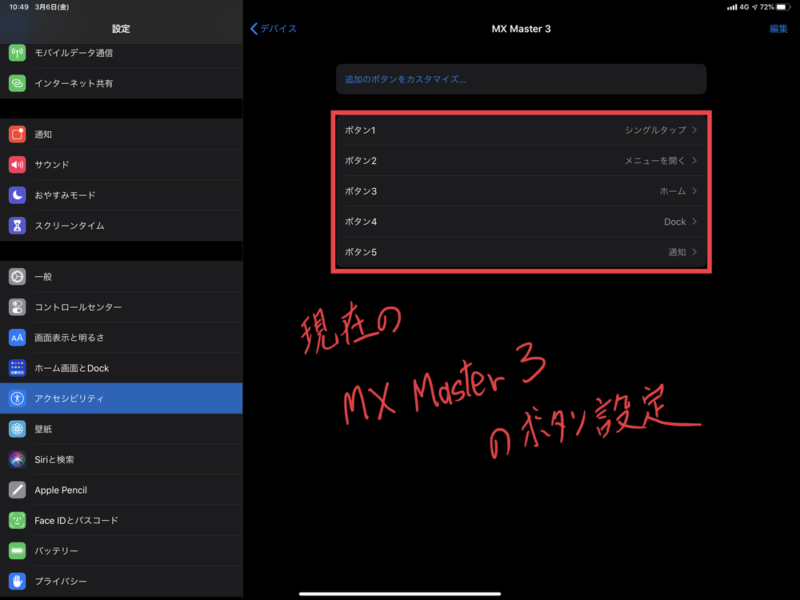This screenshot has width=800, height=600.
Task: Tap the スクリーンタイム hourglass icon
Action: [x=17, y=226]
